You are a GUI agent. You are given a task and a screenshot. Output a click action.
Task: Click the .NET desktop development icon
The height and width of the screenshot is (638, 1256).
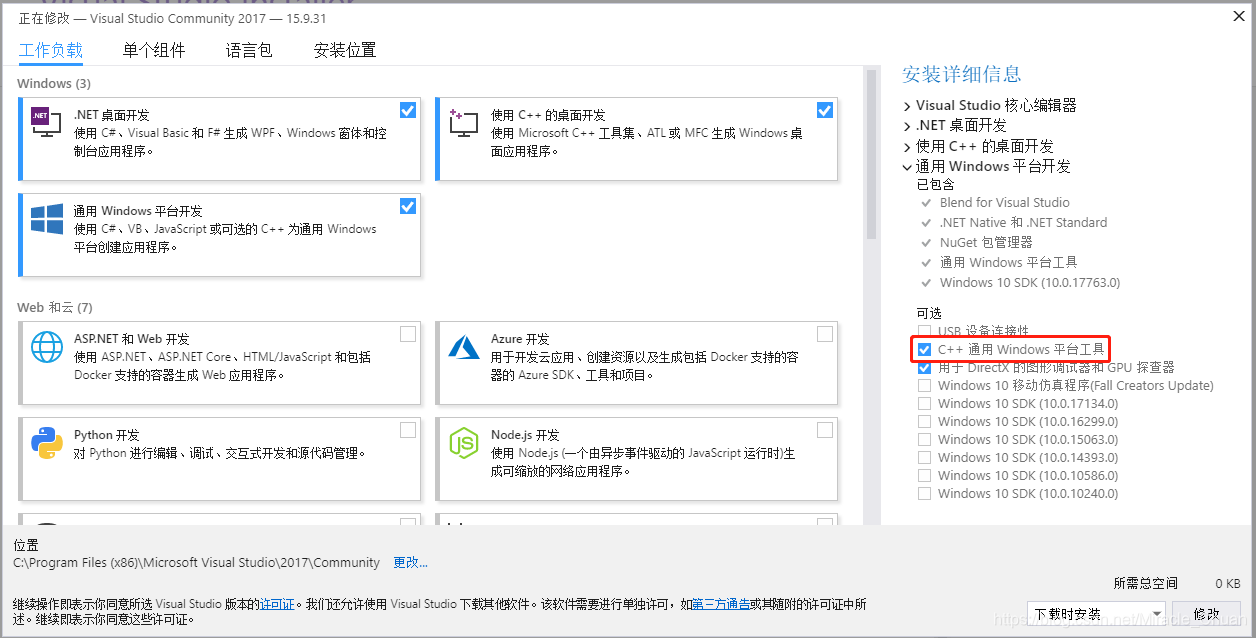[x=46, y=122]
